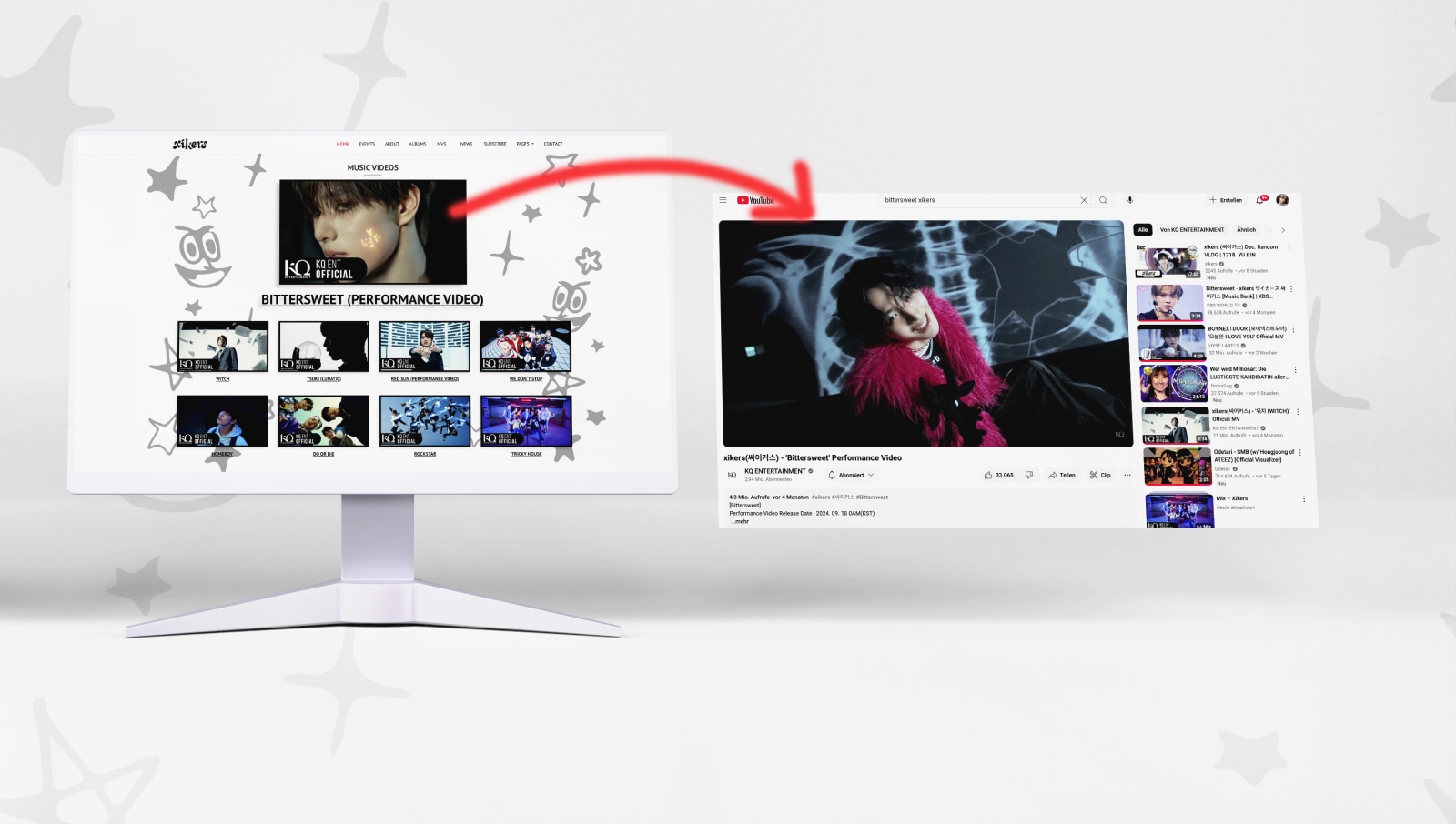Open the MVS menu on the xikers site
The image size is (1456, 824).
click(x=443, y=144)
